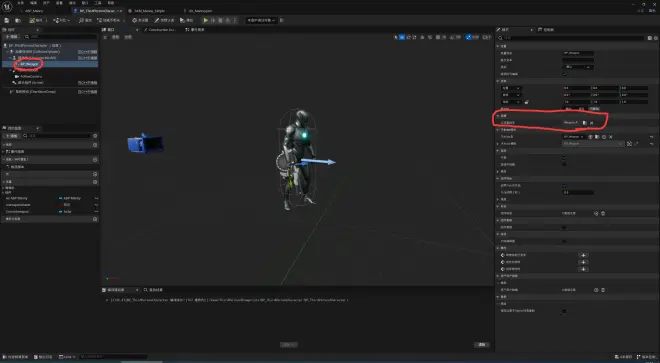Open the debug object dropdown in toolbar
This screenshot has height=363, width=660.
(261, 20)
